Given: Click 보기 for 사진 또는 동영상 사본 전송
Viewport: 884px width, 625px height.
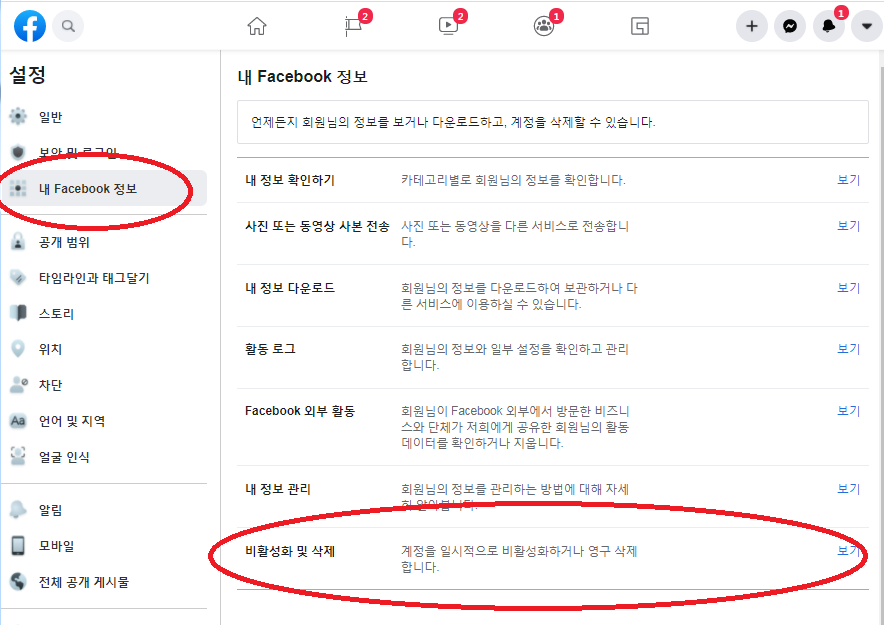Looking at the screenshot, I should pyautogui.click(x=848, y=225).
